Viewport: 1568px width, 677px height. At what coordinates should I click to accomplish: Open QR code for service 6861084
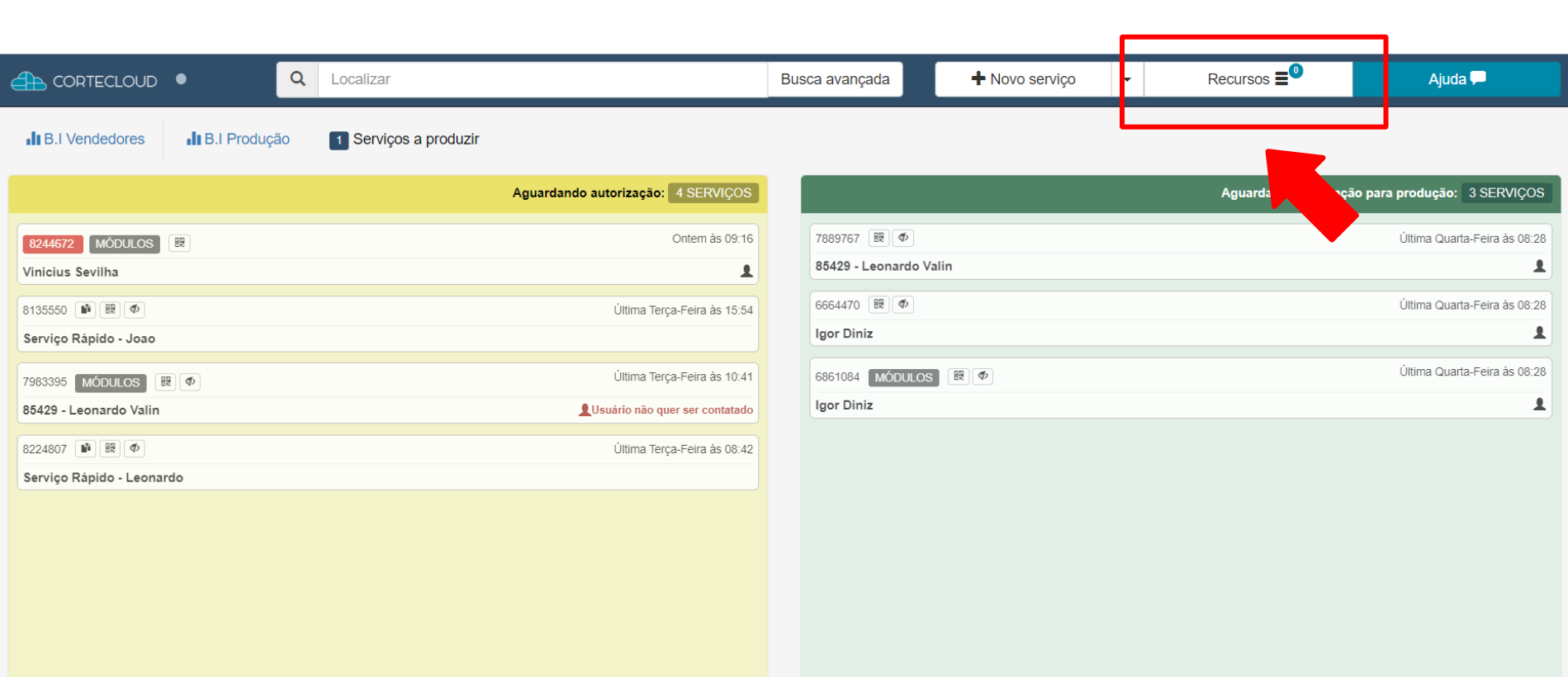[959, 376]
